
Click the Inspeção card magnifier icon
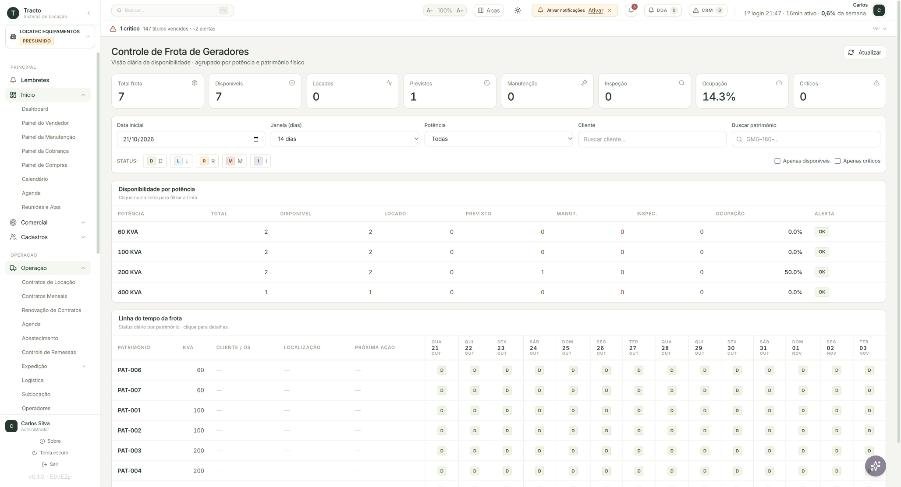coord(681,83)
